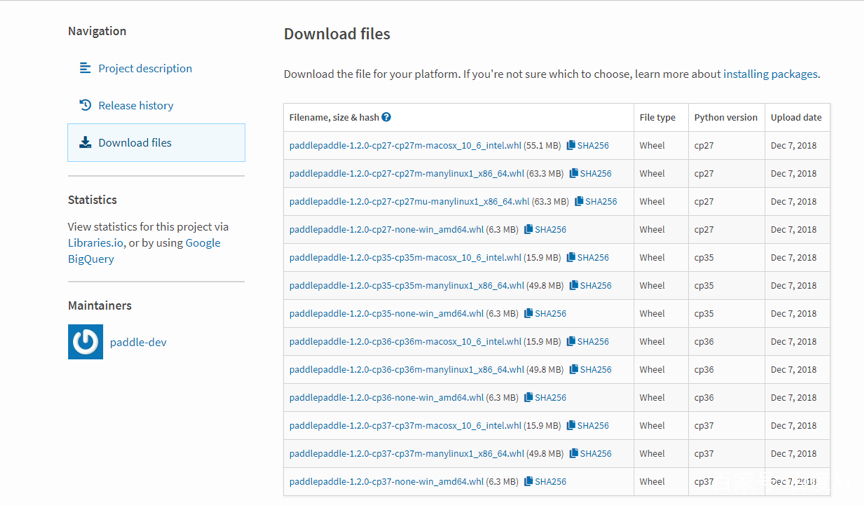The height and width of the screenshot is (506, 864).
Task: Copy SHA256 for cp27m-macosx wheel
Action: click(588, 146)
